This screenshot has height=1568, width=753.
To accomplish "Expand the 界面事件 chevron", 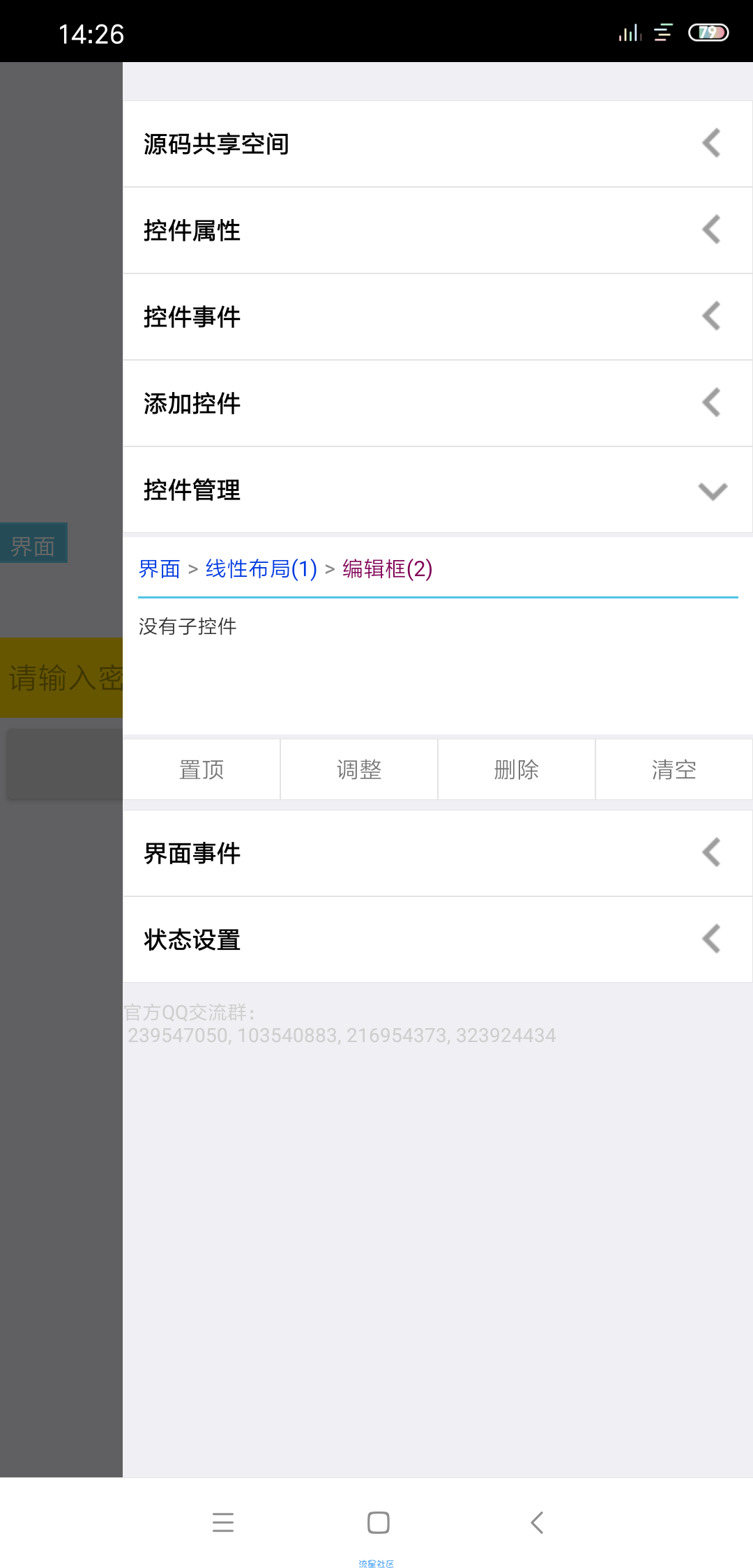I will (x=711, y=853).
